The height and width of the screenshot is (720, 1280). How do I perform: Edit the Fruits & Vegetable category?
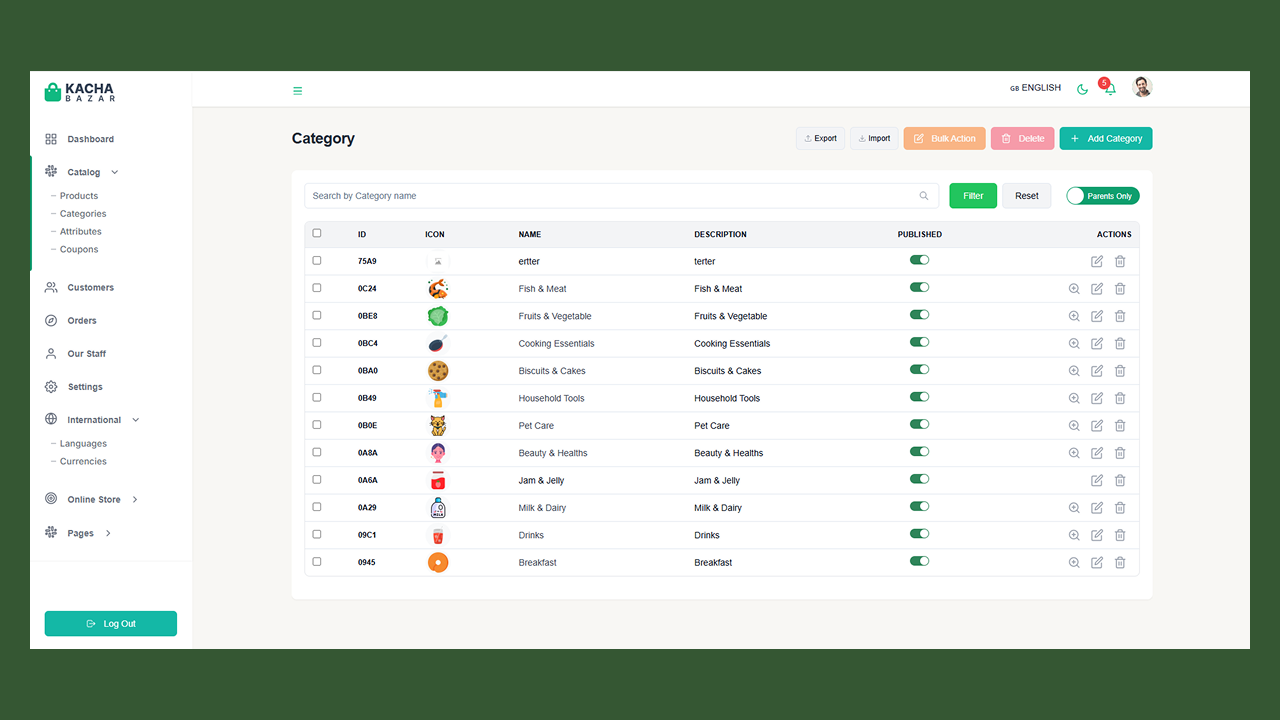[1097, 316]
